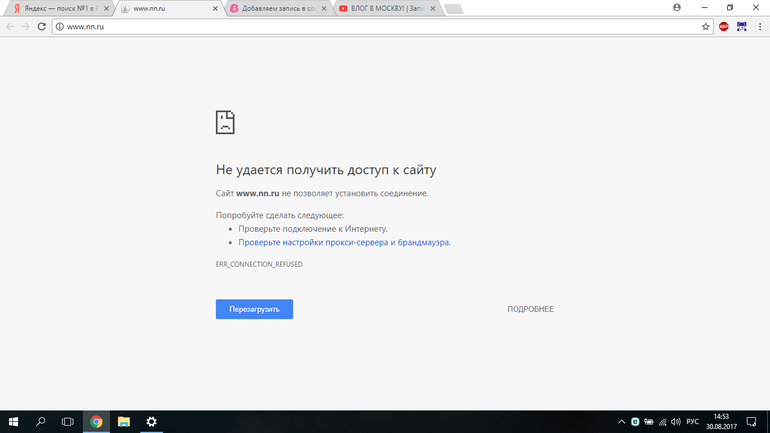Click the Windows search magnifier icon
Viewport: 770px width, 433px height.
41,421
